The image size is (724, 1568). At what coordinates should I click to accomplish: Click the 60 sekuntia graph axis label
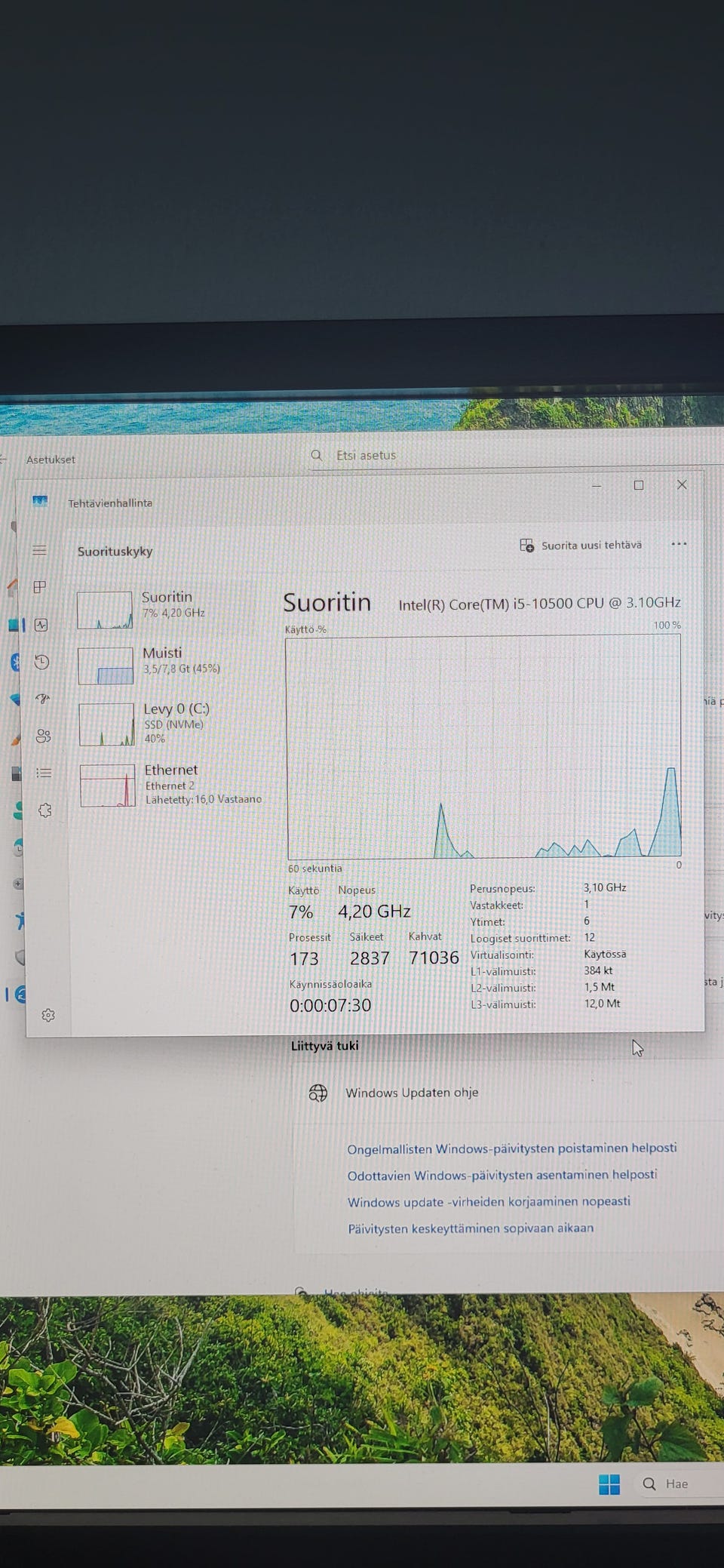[314, 869]
